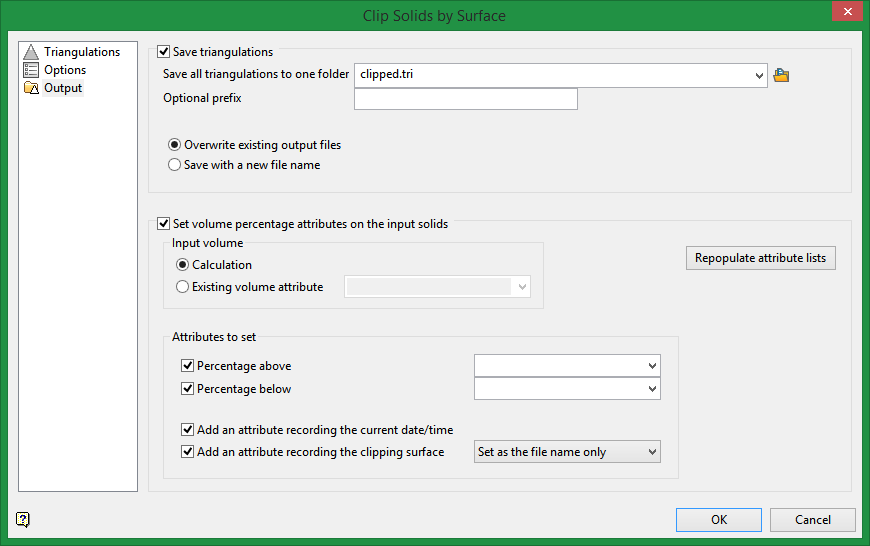The width and height of the screenshot is (870, 546).
Task: Click the Triangulations cone icon in sidebar
Action: [x=30, y=52]
